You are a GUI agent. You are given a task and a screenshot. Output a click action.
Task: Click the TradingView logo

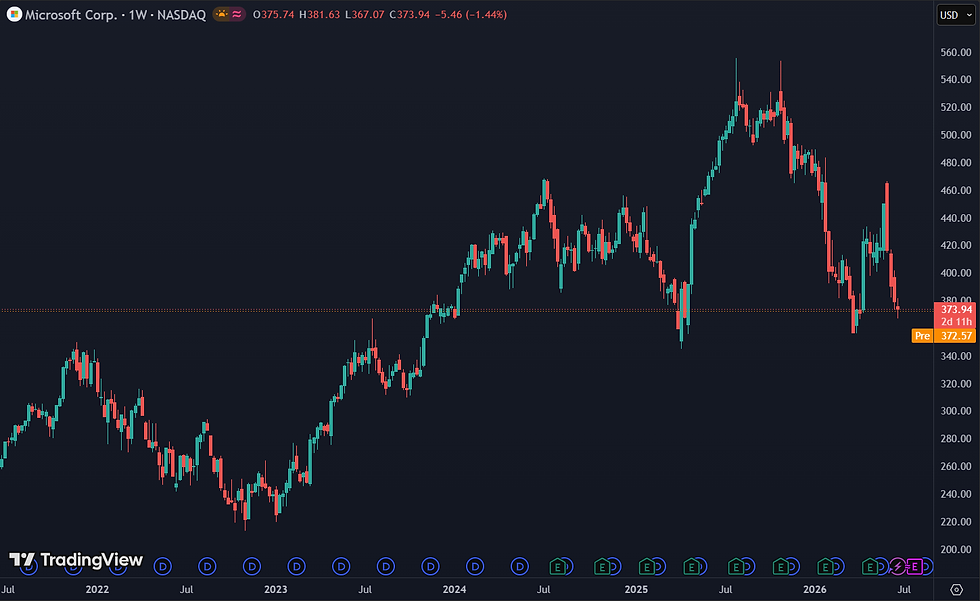(x=76, y=560)
